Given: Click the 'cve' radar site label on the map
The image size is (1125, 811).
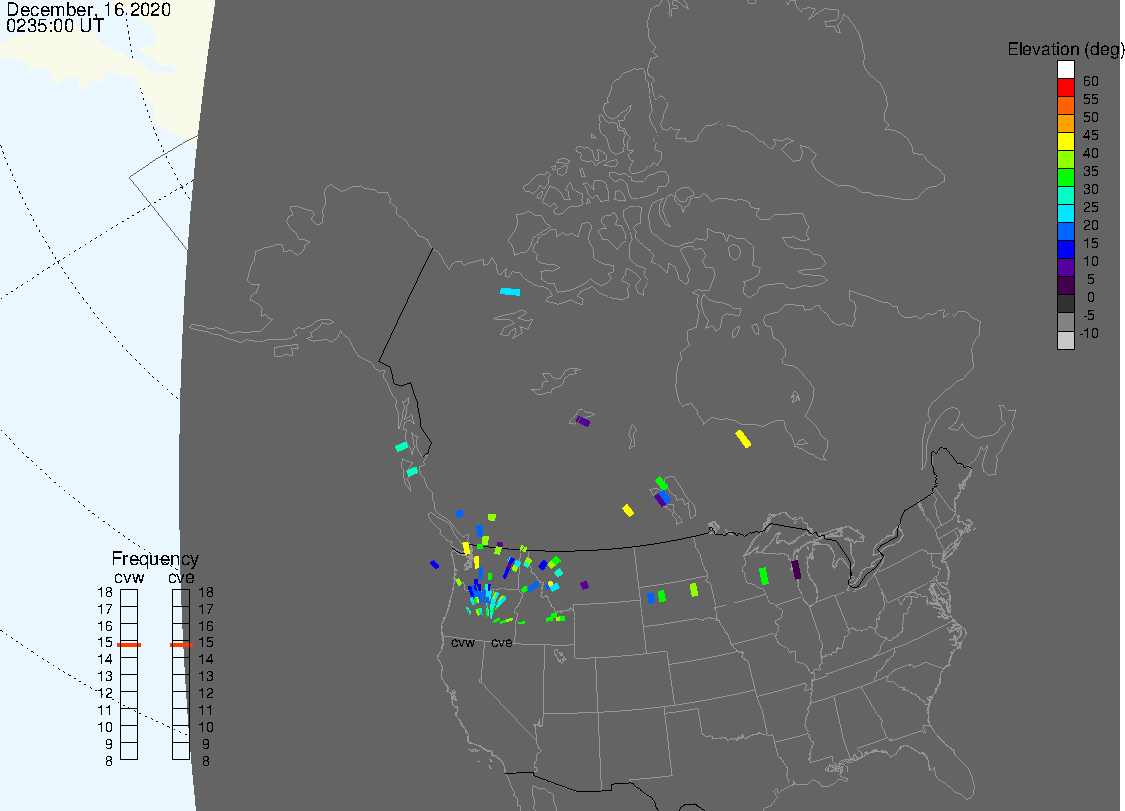Looking at the screenshot, I should [502, 642].
